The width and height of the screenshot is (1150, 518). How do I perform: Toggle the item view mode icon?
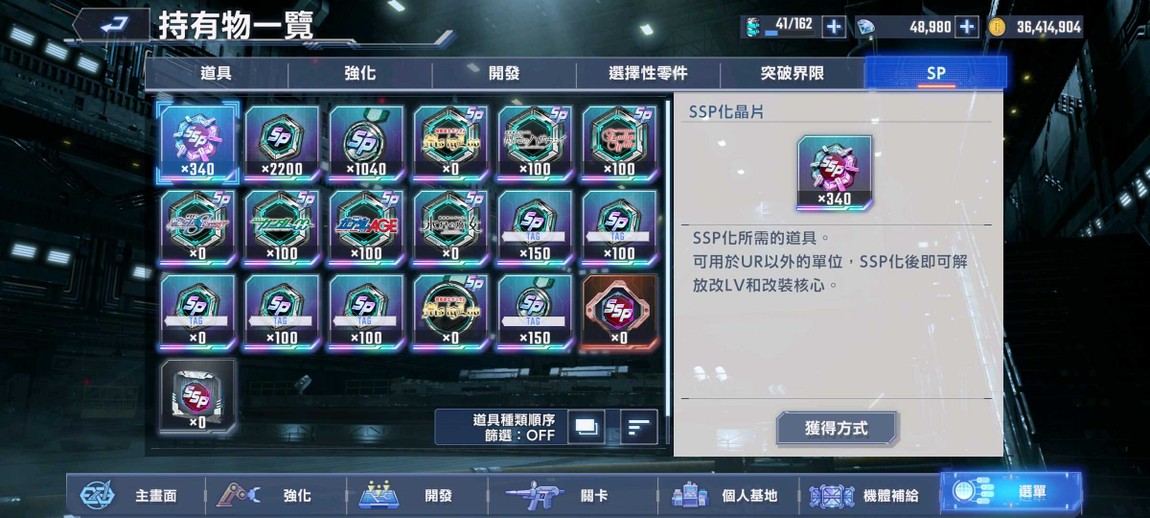point(586,426)
